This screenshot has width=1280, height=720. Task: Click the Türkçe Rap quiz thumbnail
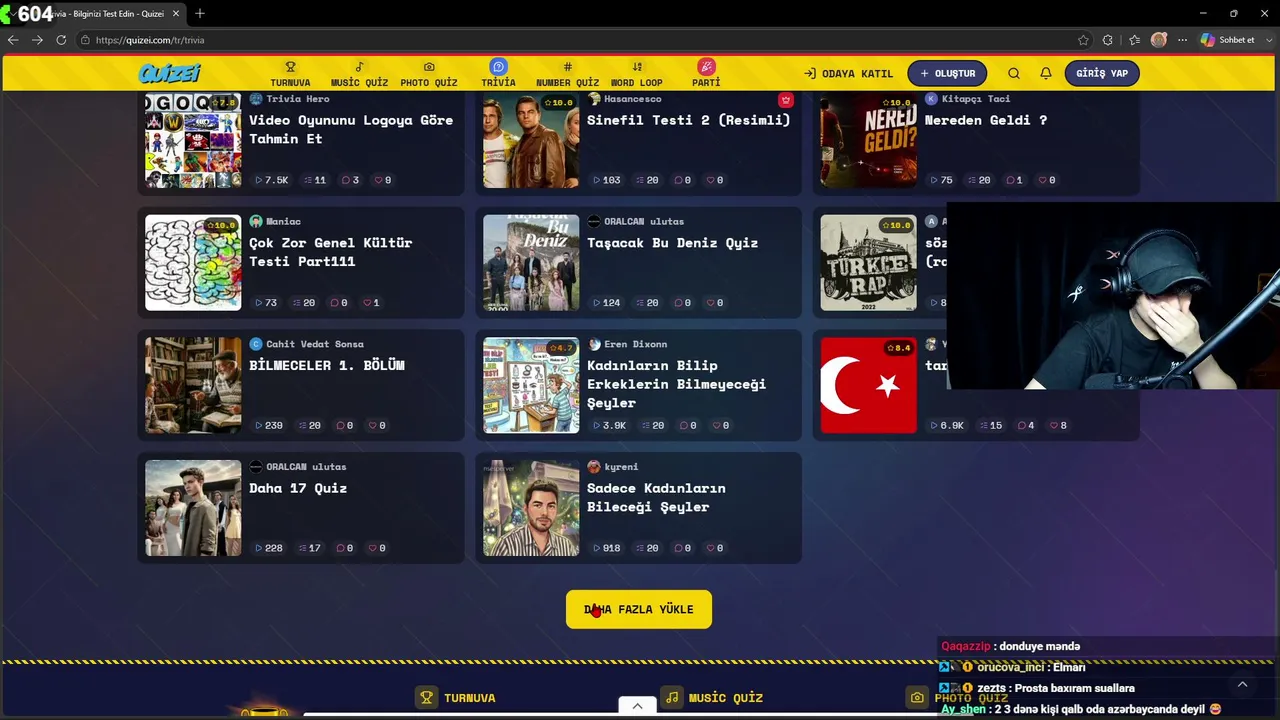(868, 263)
